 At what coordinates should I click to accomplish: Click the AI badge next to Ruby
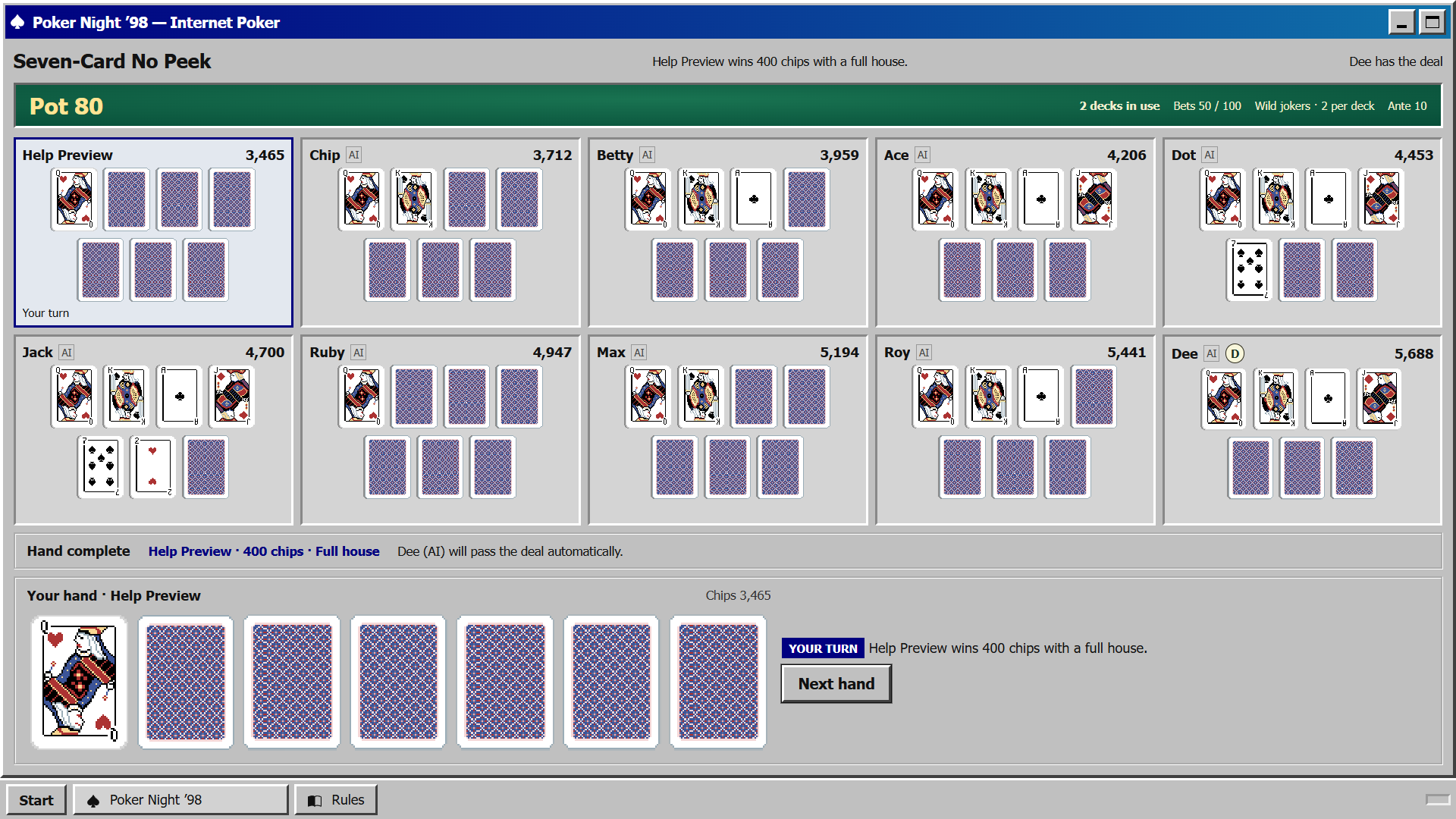click(359, 352)
